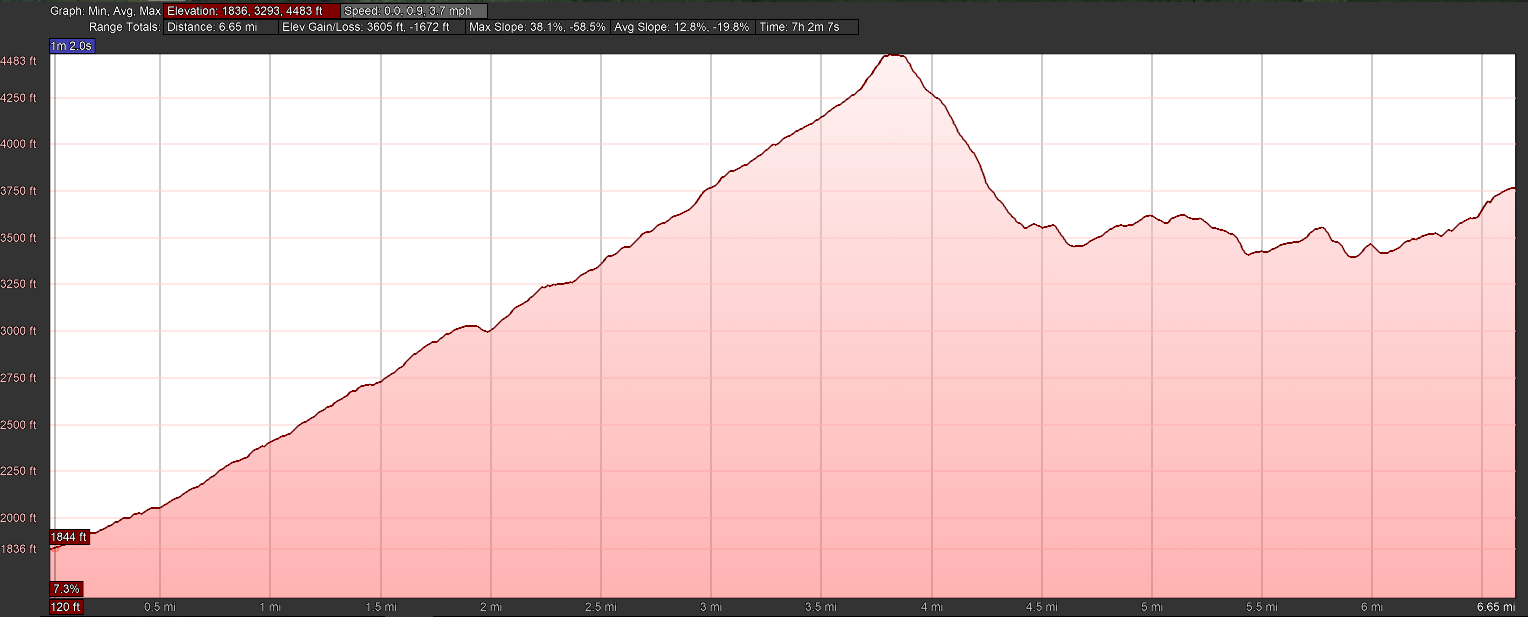Viewport: 1528px width, 617px height.
Task: Click the 'Range Totals:' label
Action: tap(125, 27)
